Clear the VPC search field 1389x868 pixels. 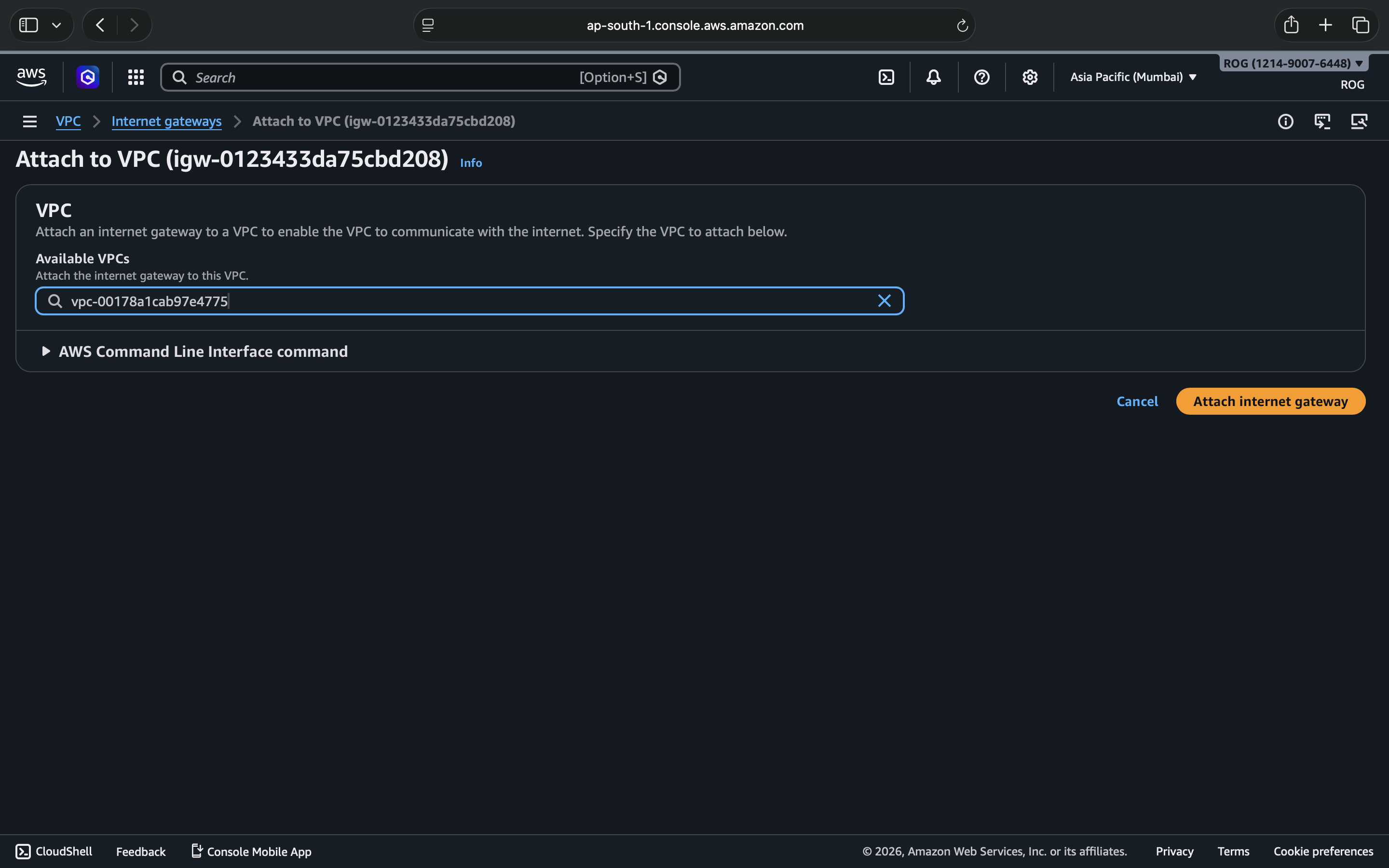(884, 301)
